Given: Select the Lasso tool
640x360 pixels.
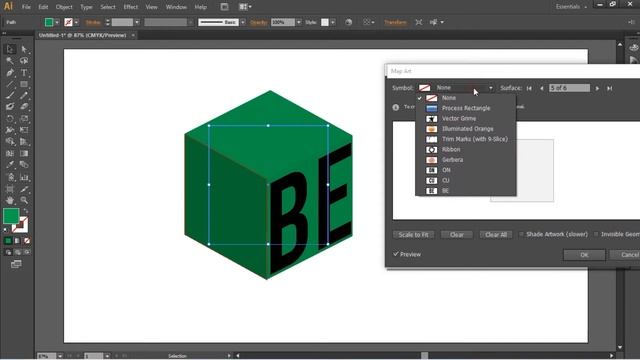Looking at the screenshot, I should point(24,61).
